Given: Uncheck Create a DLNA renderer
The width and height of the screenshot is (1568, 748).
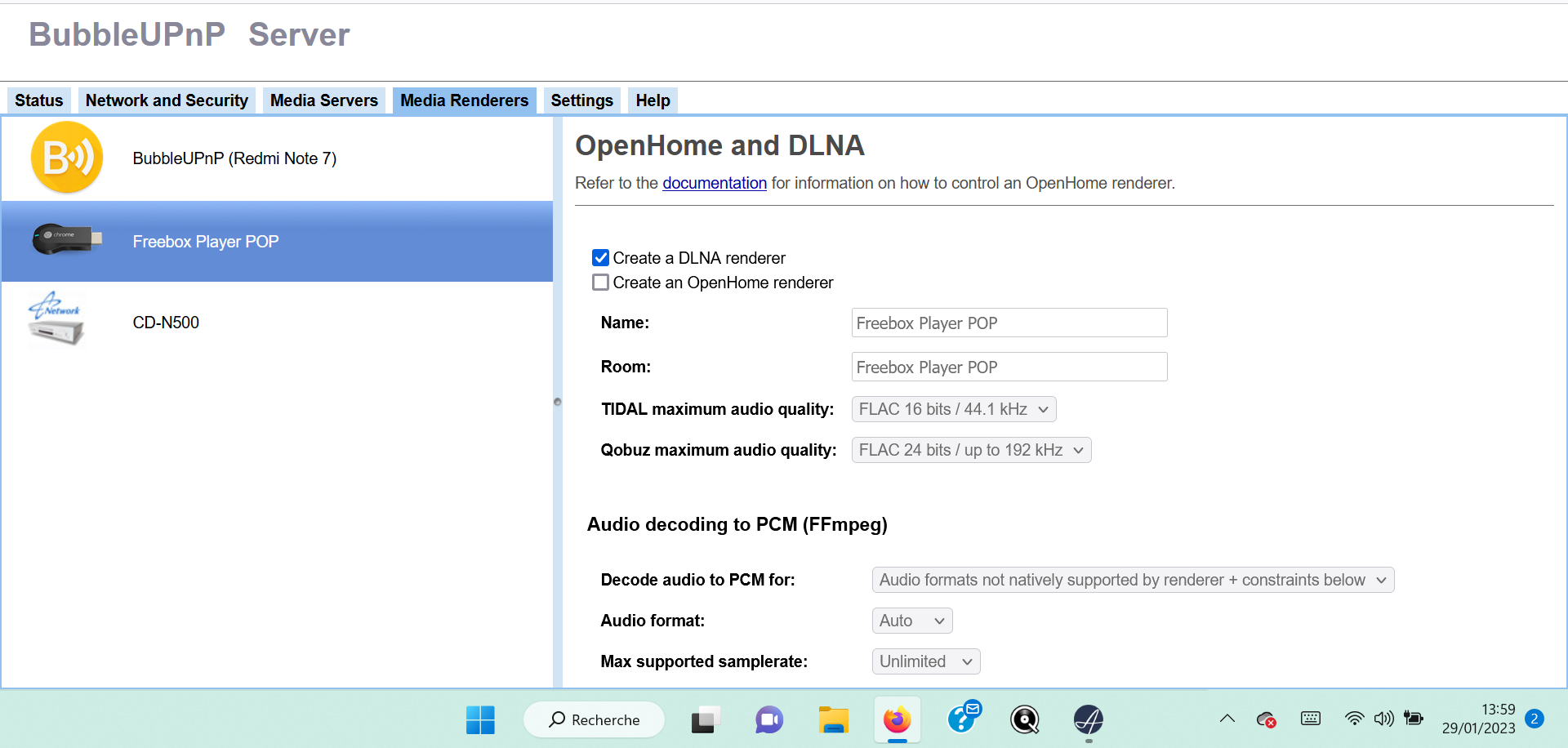Looking at the screenshot, I should 600,258.
